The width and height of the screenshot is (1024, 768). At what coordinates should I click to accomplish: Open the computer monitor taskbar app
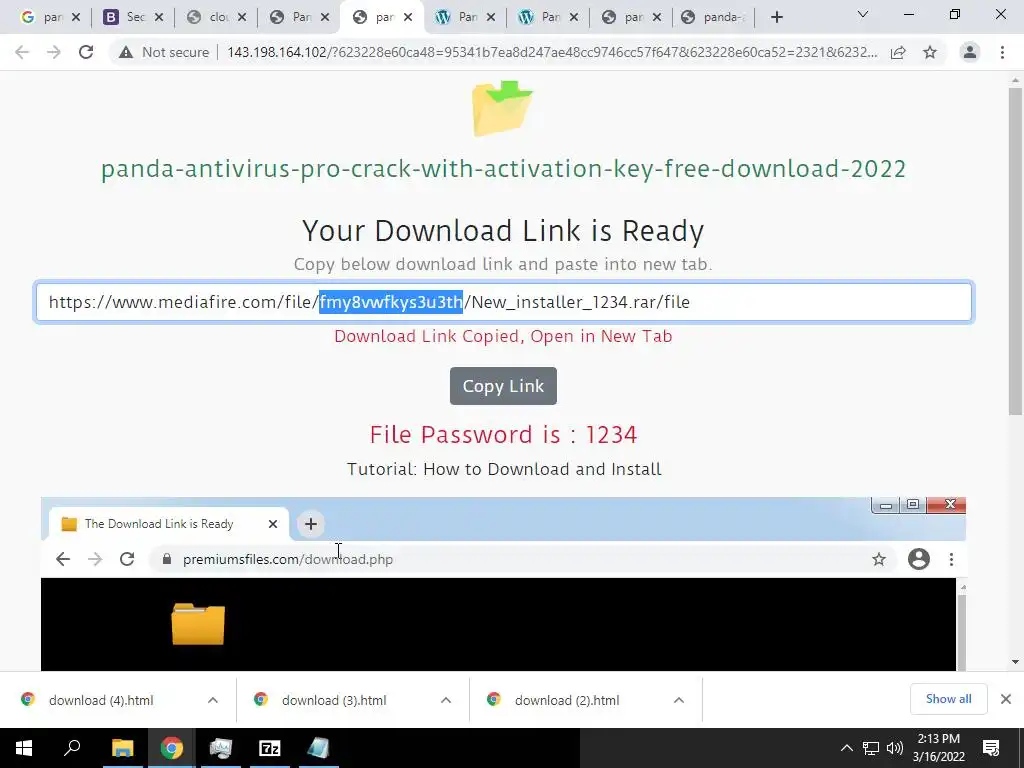coord(220,748)
